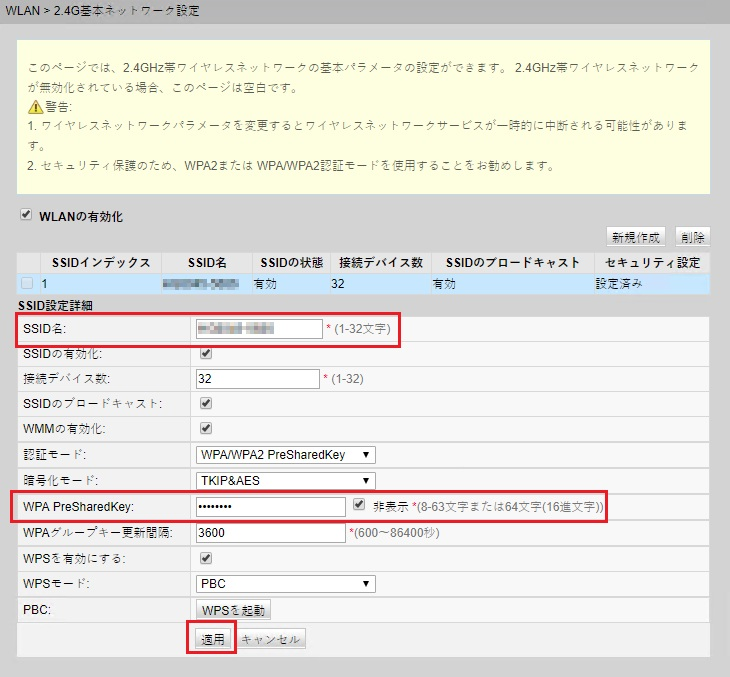Click the WPSを起動 button
Image resolution: width=730 pixels, height=677 pixels.
click(233, 610)
